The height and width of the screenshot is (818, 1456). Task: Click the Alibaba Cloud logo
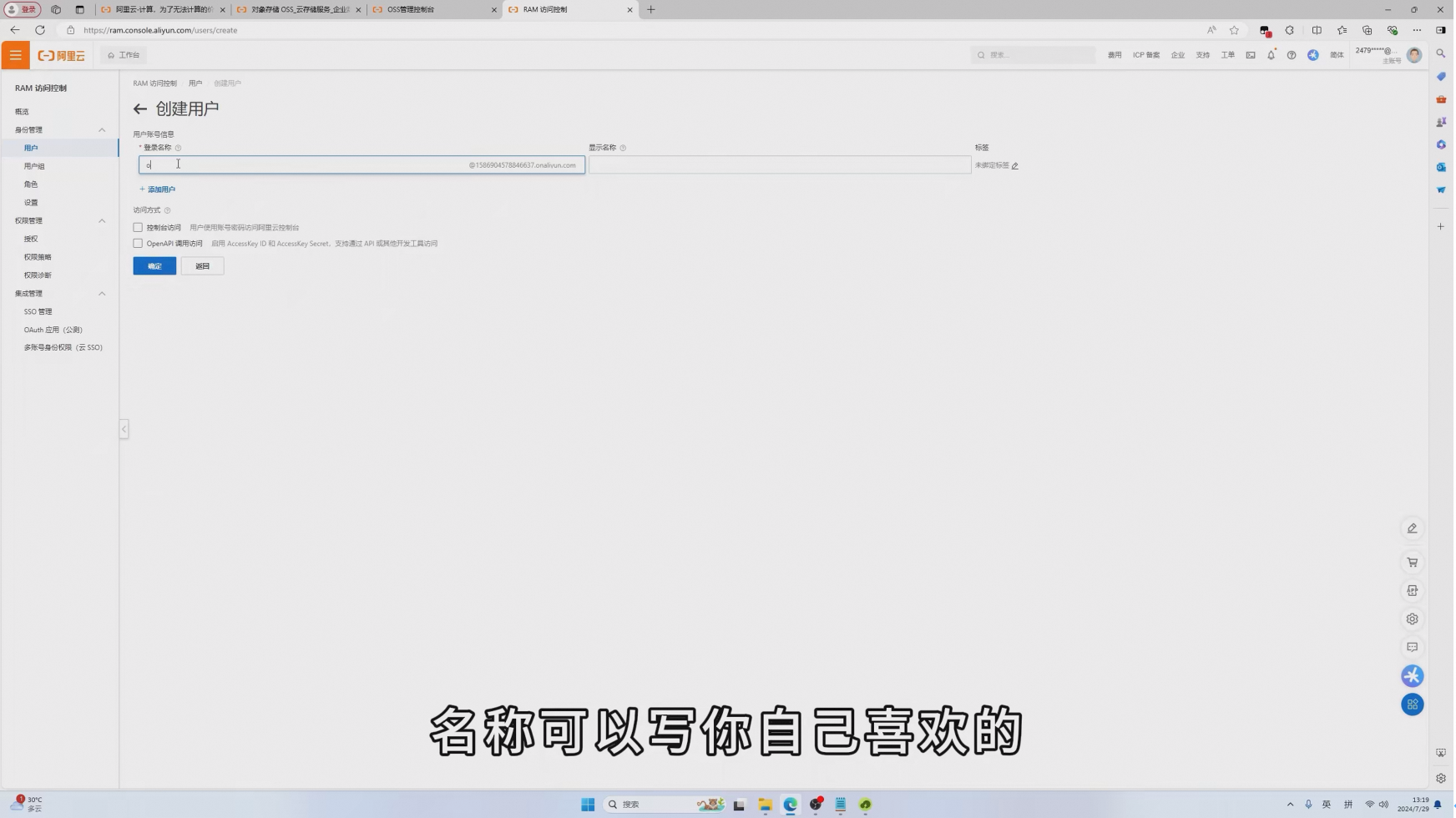[x=62, y=56]
